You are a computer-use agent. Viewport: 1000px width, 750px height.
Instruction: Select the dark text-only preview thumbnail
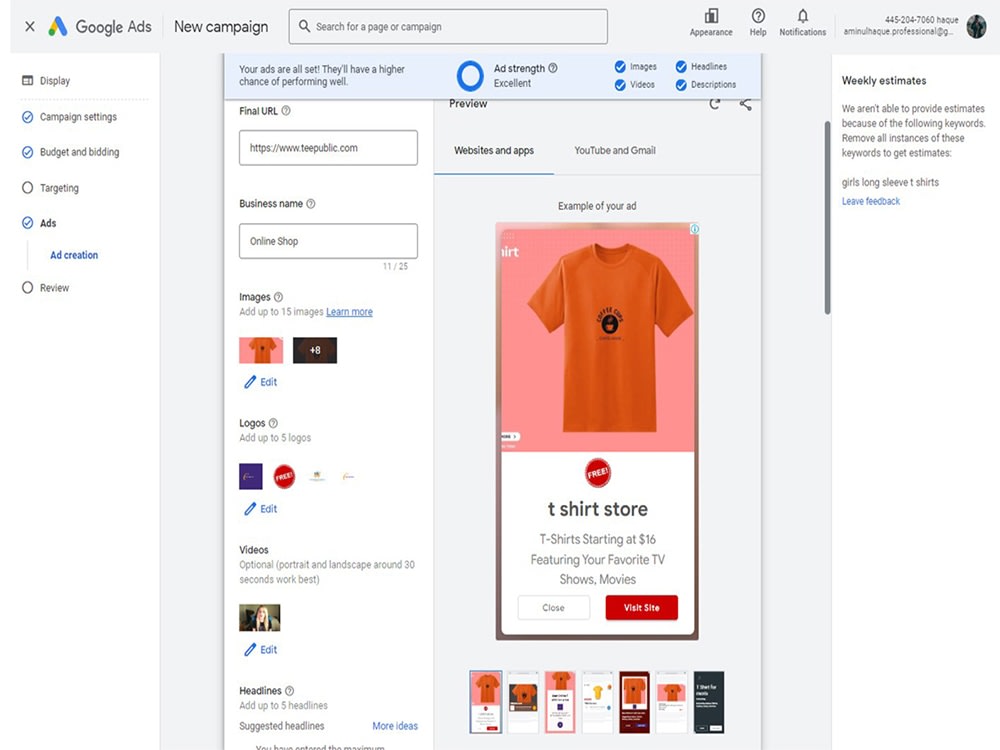pyautogui.click(x=709, y=702)
